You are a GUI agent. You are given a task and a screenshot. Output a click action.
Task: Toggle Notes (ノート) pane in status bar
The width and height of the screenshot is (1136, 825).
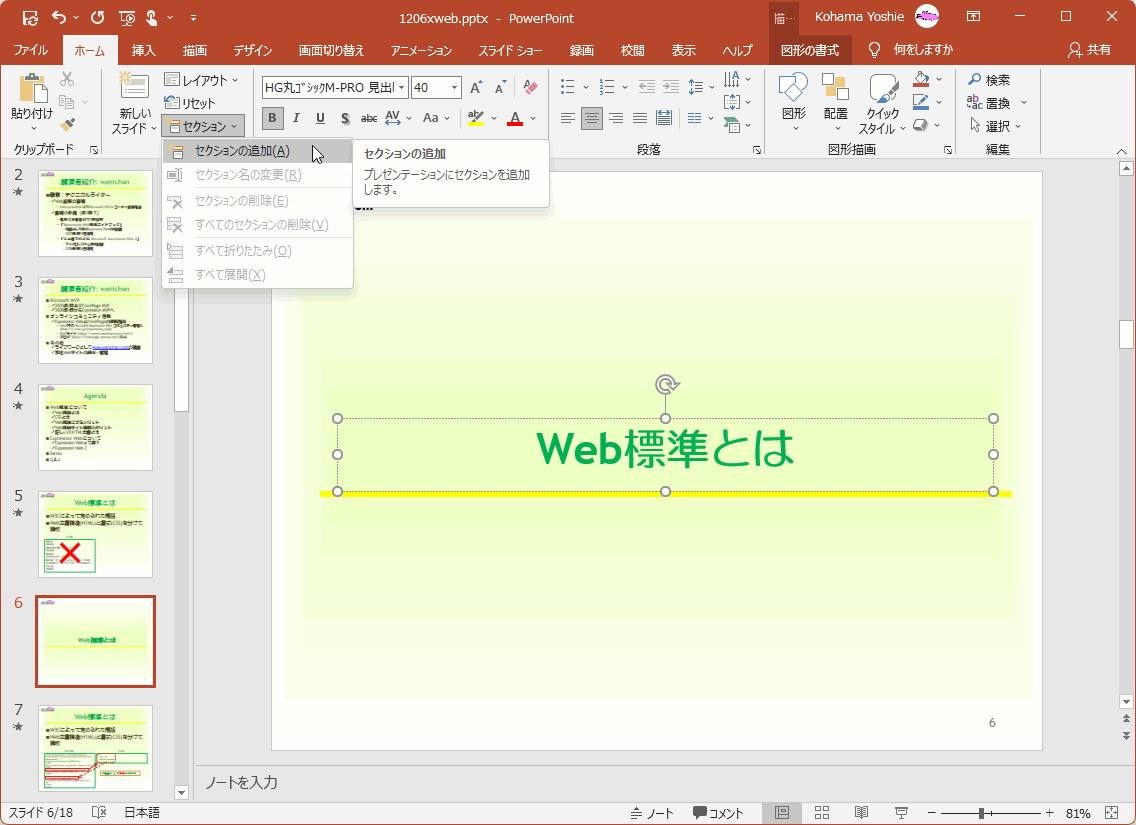click(652, 813)
